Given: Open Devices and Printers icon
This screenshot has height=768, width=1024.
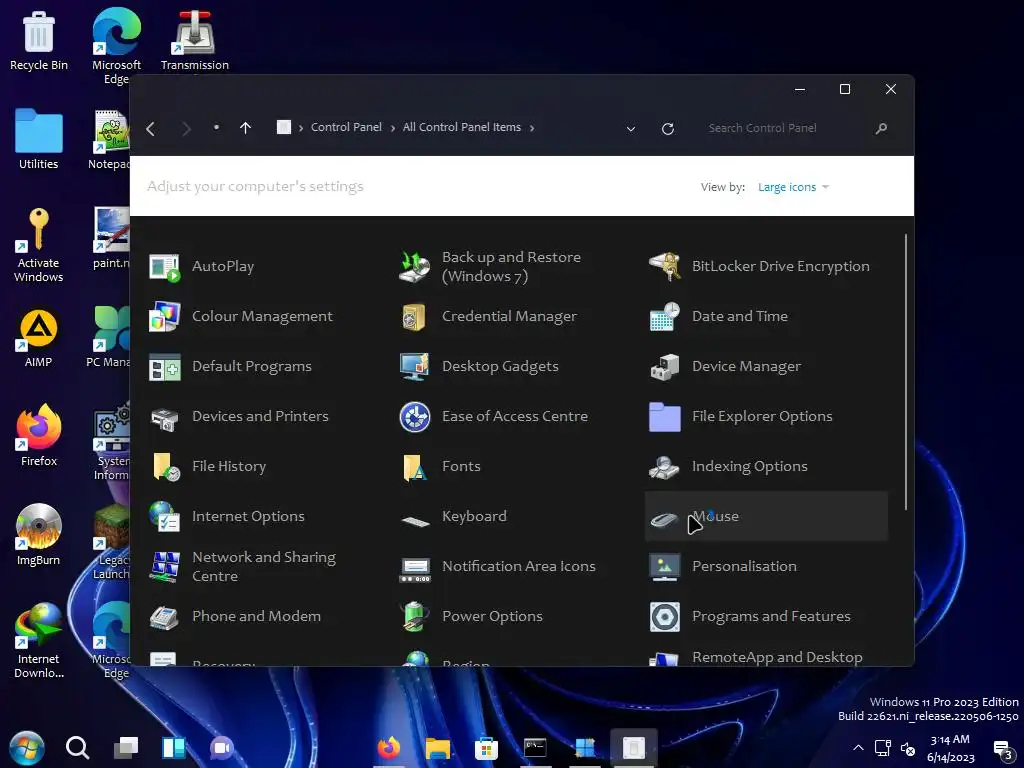Looking at the screenshot, I should [164, 417].
